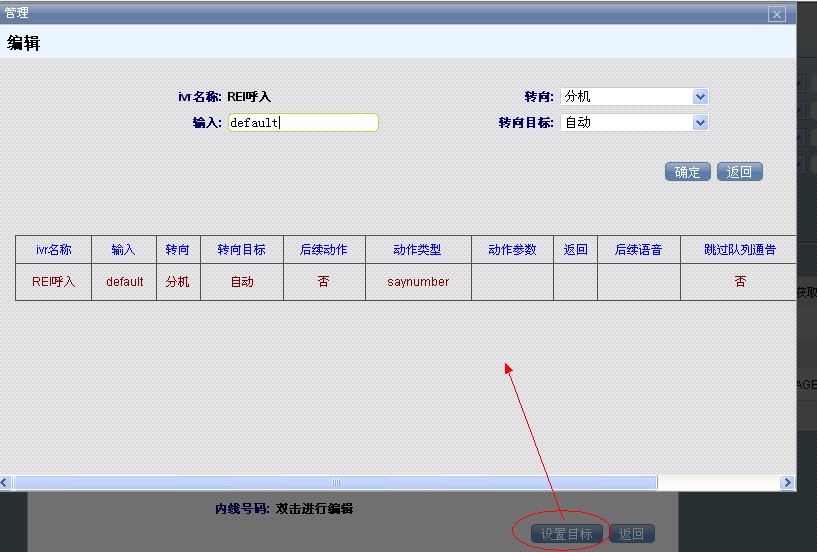The image size is (817, 552).
Task: Click the circled 设置目标 button
Action: click(x=566, y=534)
